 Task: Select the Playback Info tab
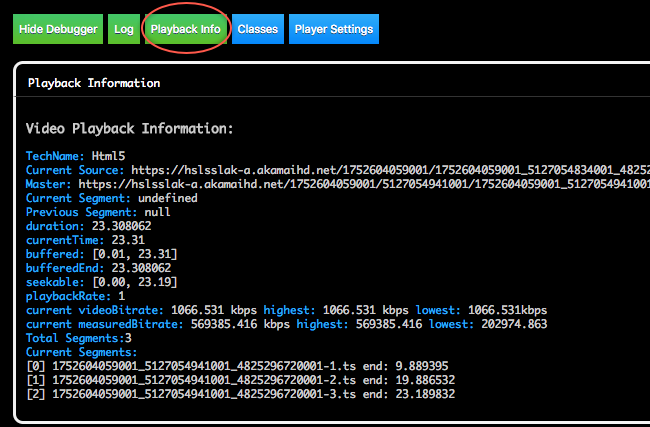pos(185,29)
